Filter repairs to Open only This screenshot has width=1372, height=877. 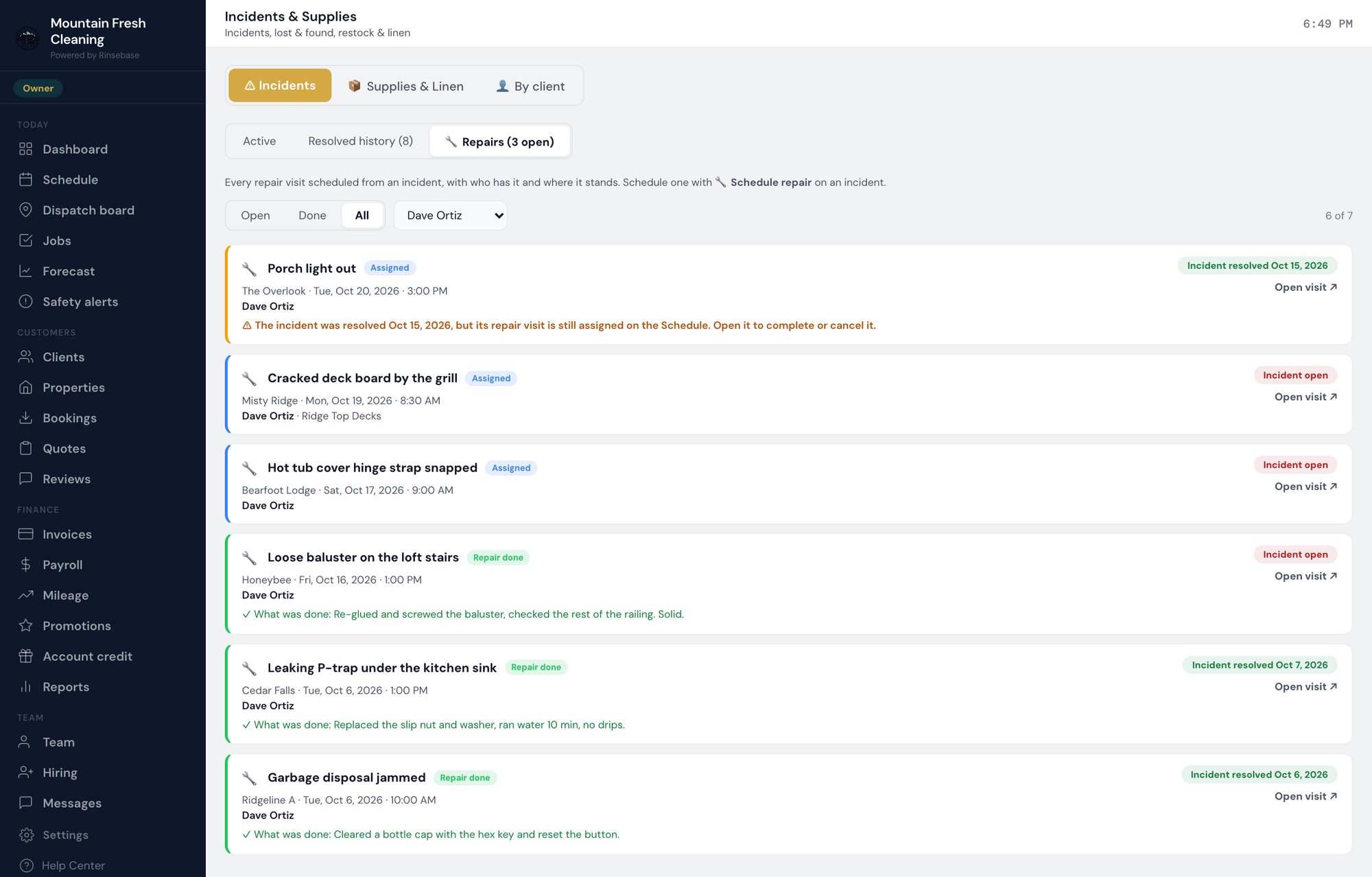(255, 215)
